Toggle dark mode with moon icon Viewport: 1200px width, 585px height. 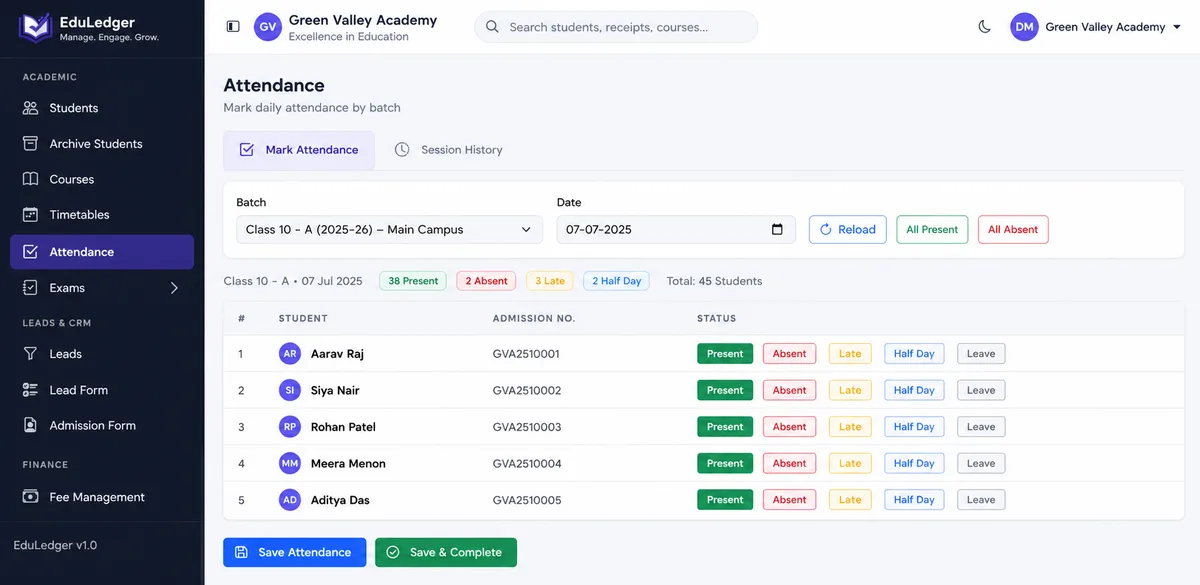click(985, 27)
